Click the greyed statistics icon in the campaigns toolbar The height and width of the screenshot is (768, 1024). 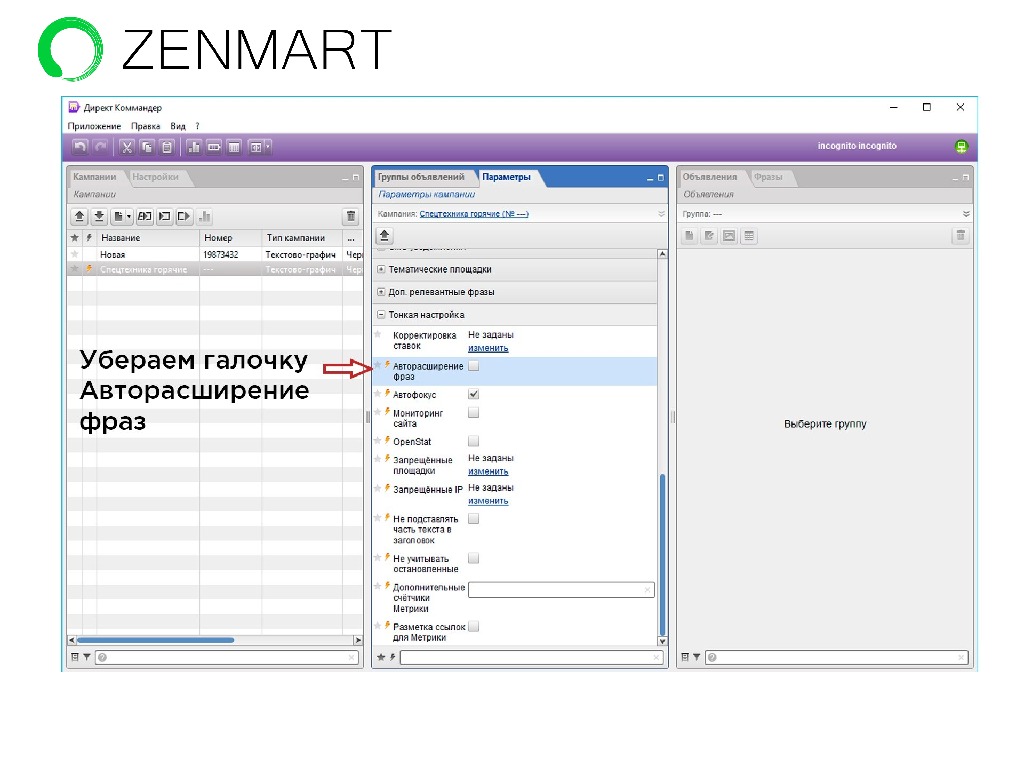coord(204,216)
